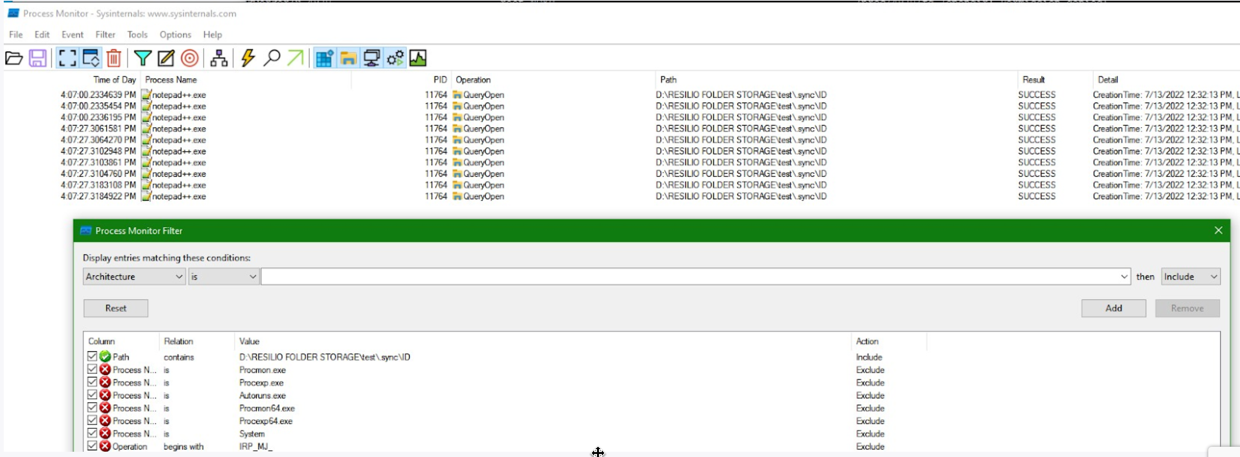The image size is (1240, 457).
Task: Open the Include action dropdown
Action: (x=1190, y=276)
